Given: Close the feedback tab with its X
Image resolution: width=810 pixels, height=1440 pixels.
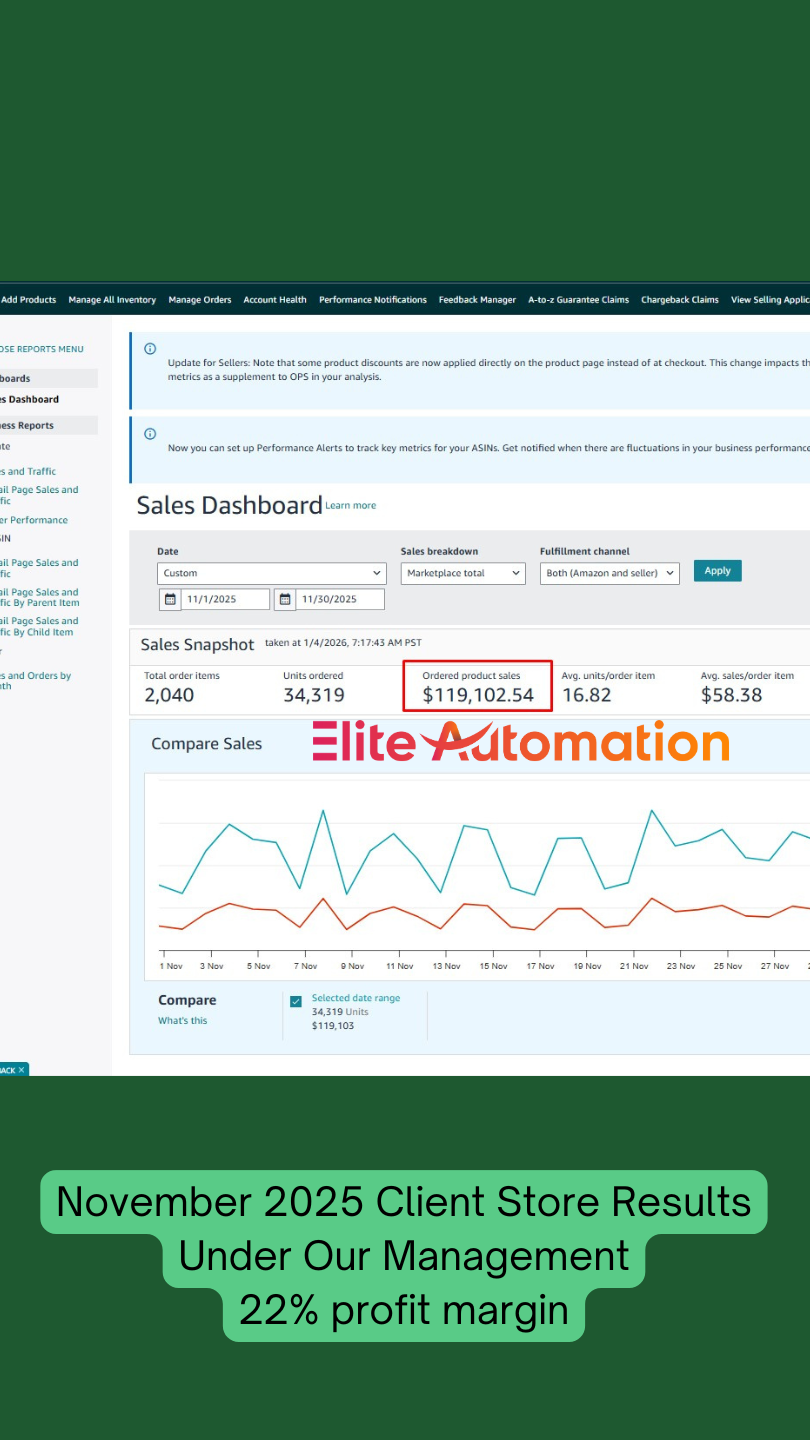Looking at the screenshot, I should [x=21, y=1070].
